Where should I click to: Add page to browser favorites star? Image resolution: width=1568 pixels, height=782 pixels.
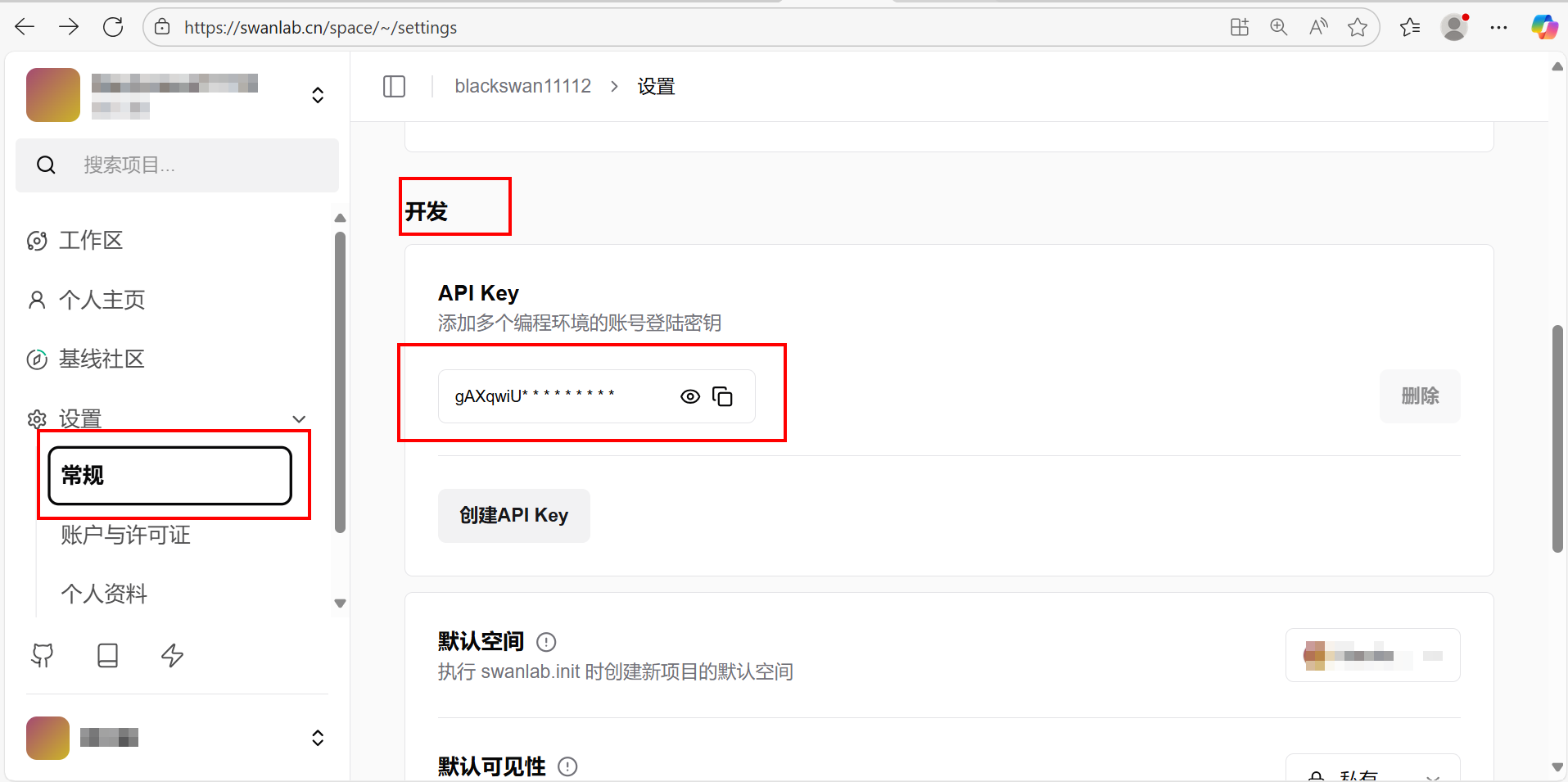[x=1358, y=27]
